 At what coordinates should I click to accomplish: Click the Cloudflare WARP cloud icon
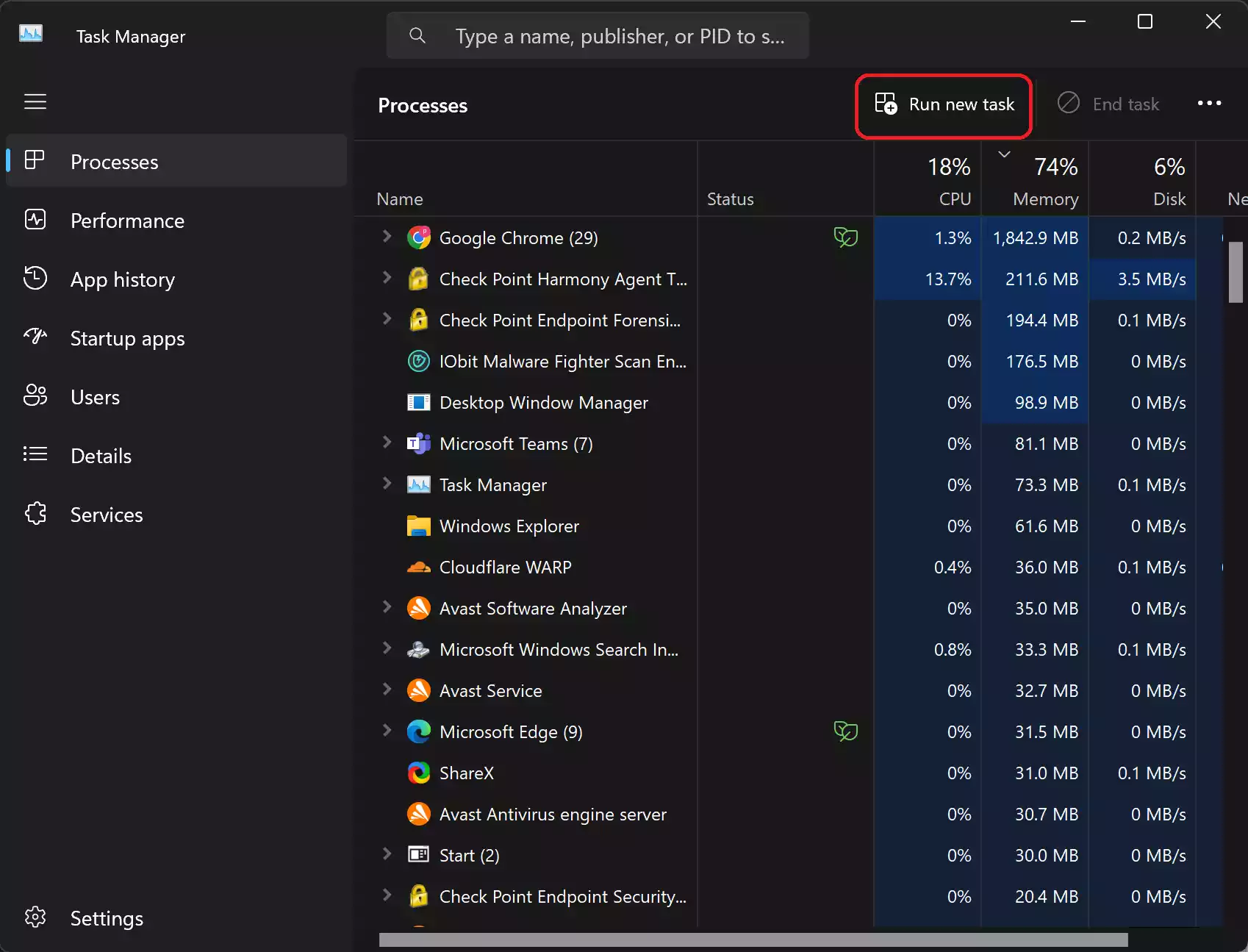pos(419,567)
